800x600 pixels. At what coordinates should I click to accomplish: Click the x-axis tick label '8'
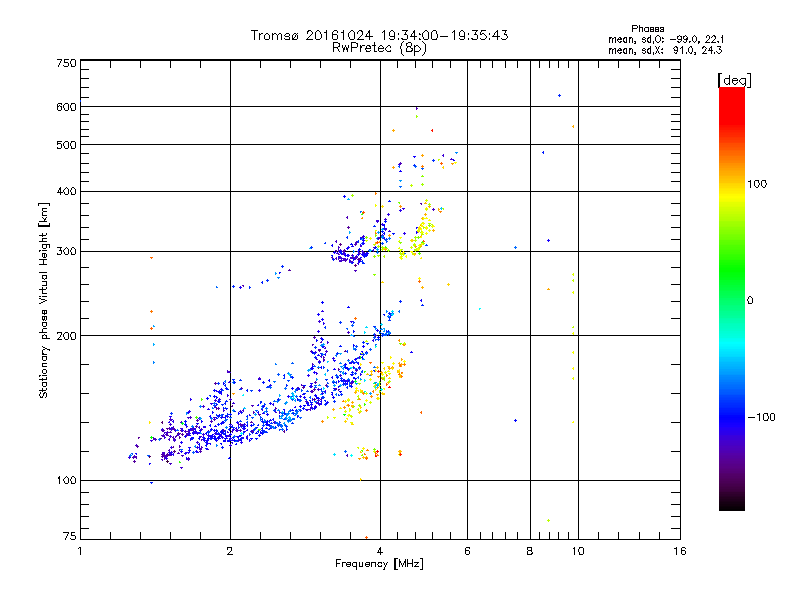point(530,551)
